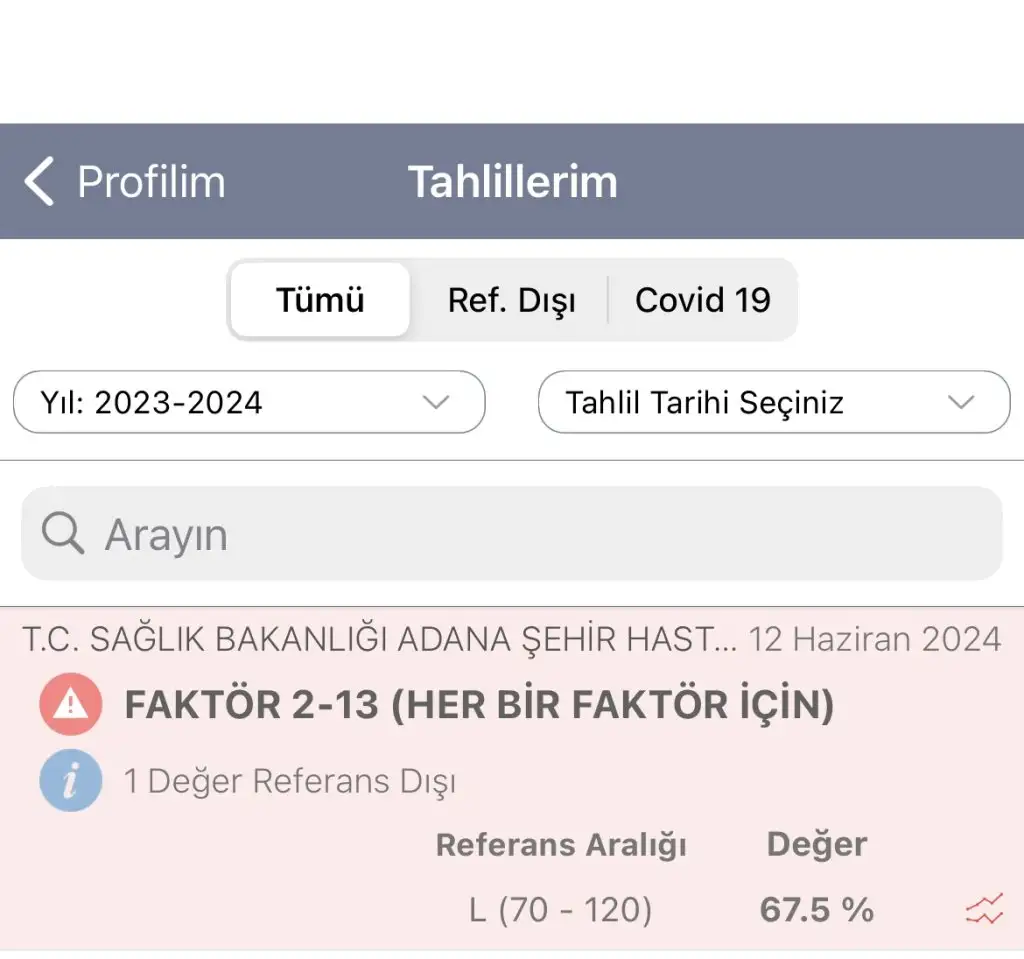Switch to the Ref. Dışı tab
This screenshot has height=959, width=1024.
[x=511, y=300]
